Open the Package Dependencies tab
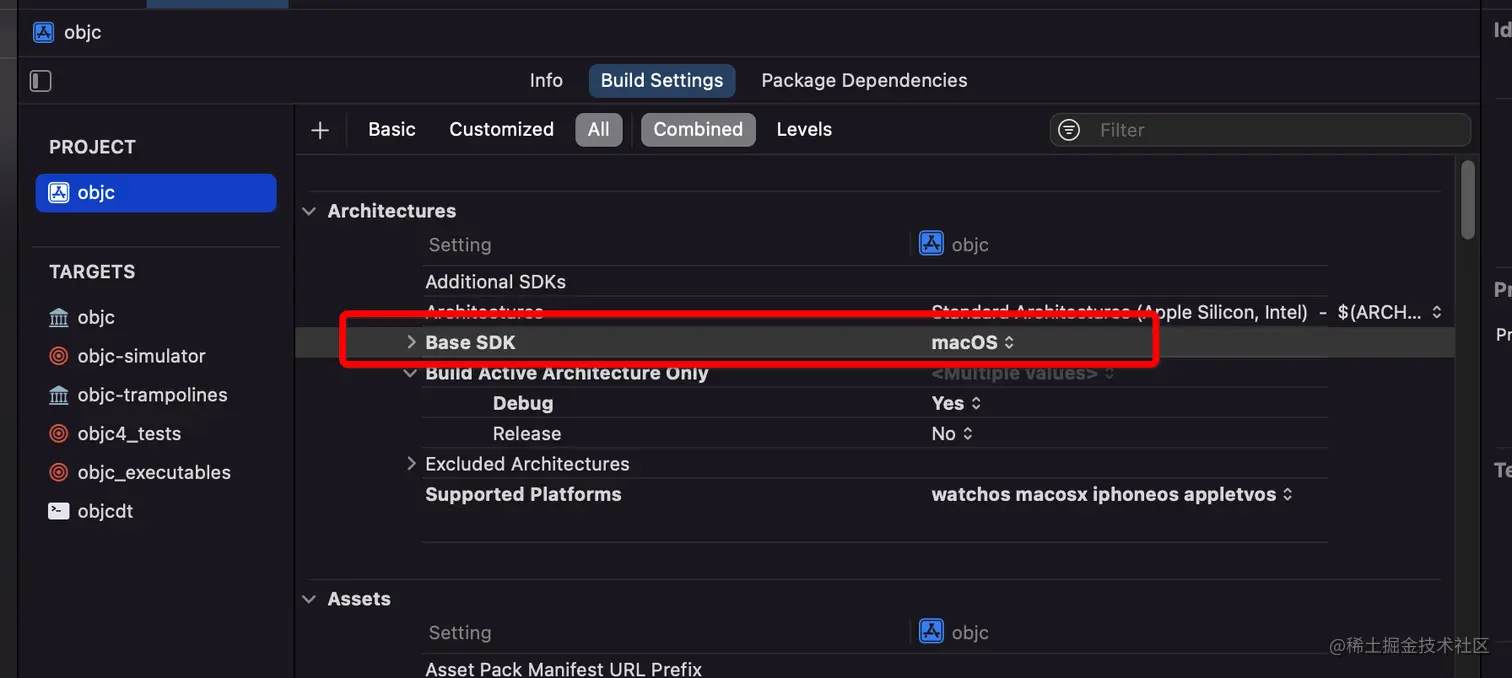The image size is (1512, 678). coord(864,81)
